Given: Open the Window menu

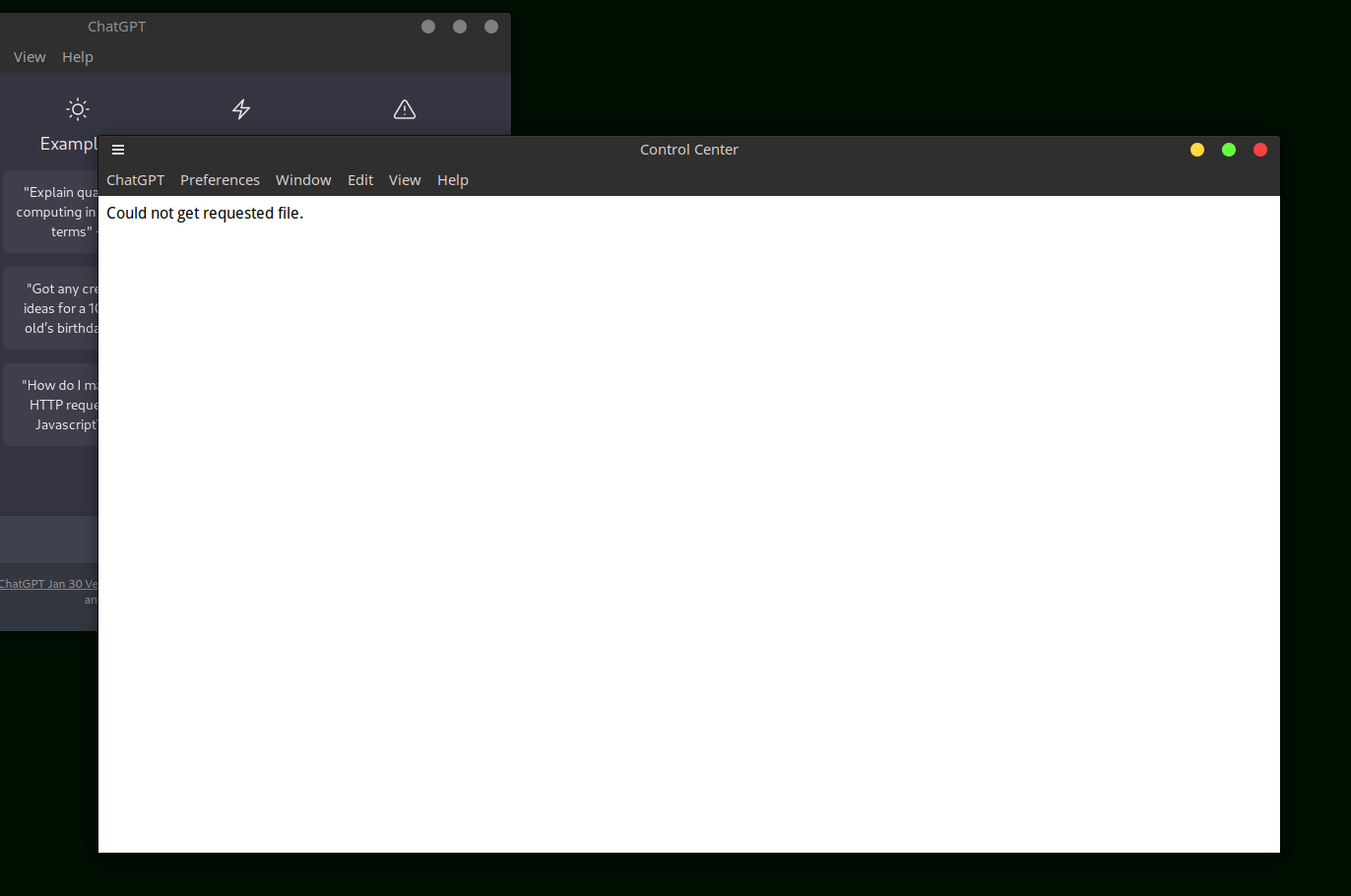Looking at the screenshot, I should tap(303, 180).
